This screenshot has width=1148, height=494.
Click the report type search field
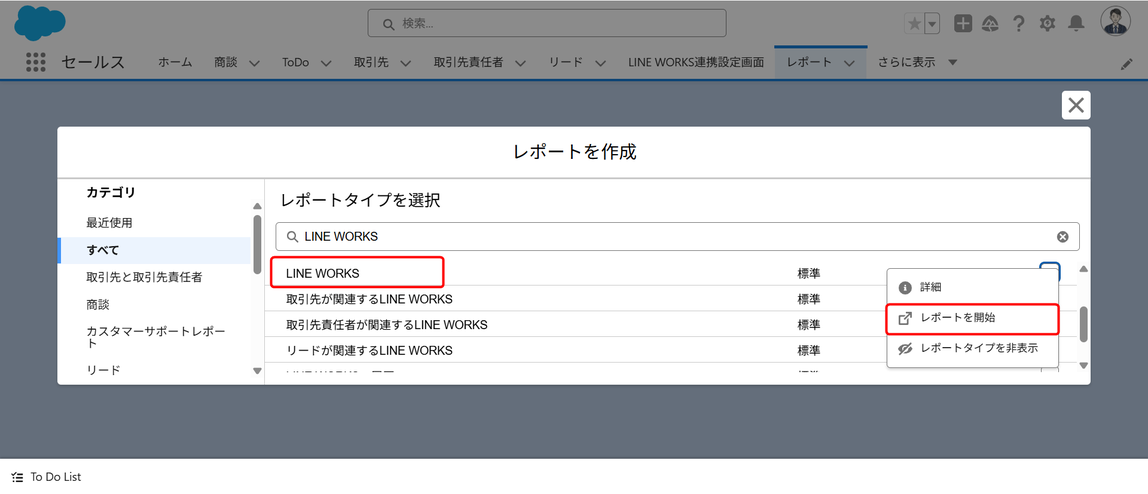(677, 237)
